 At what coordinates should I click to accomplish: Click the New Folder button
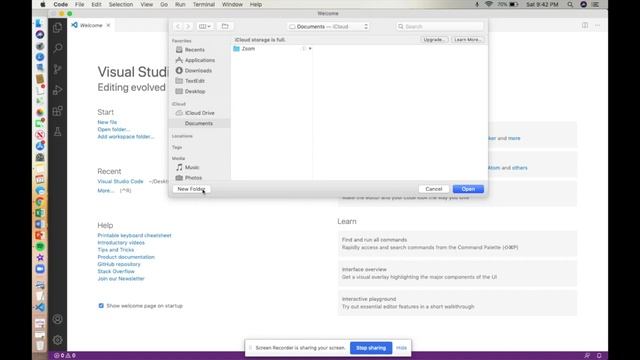tap(191, 189)
